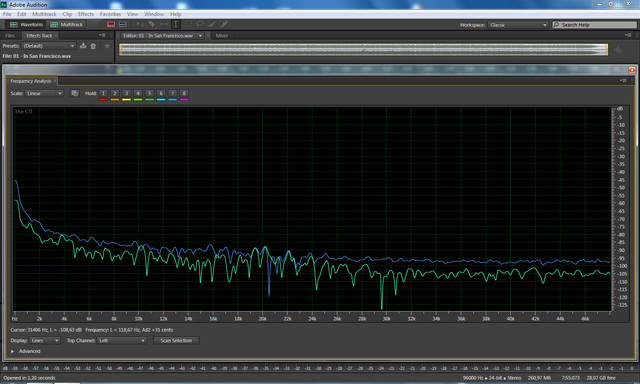Screen dimensions: 640x384
Task: Close the Frequency Analysis tab
Action: 55,81
